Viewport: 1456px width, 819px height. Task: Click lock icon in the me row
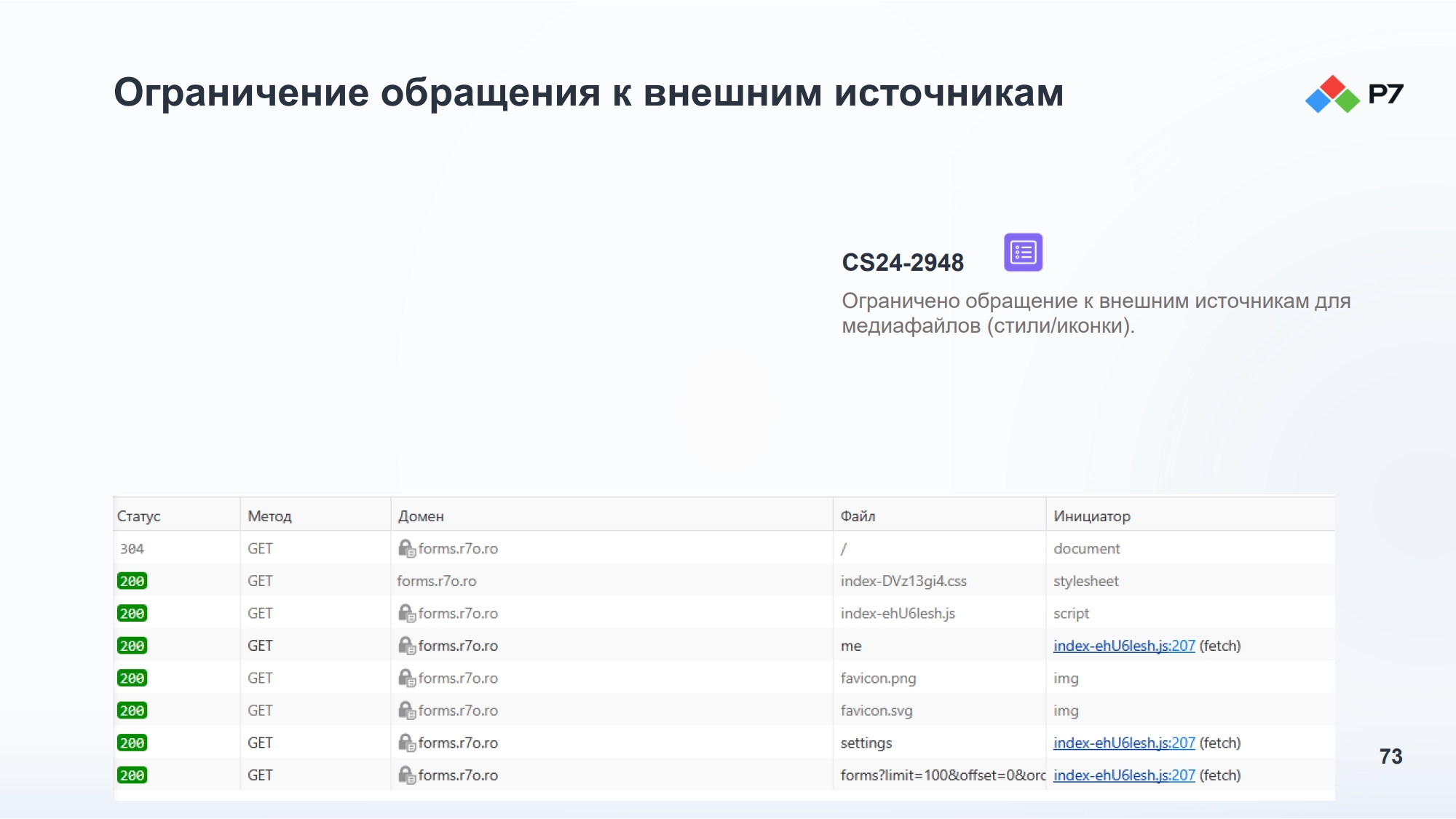point(406,645)
